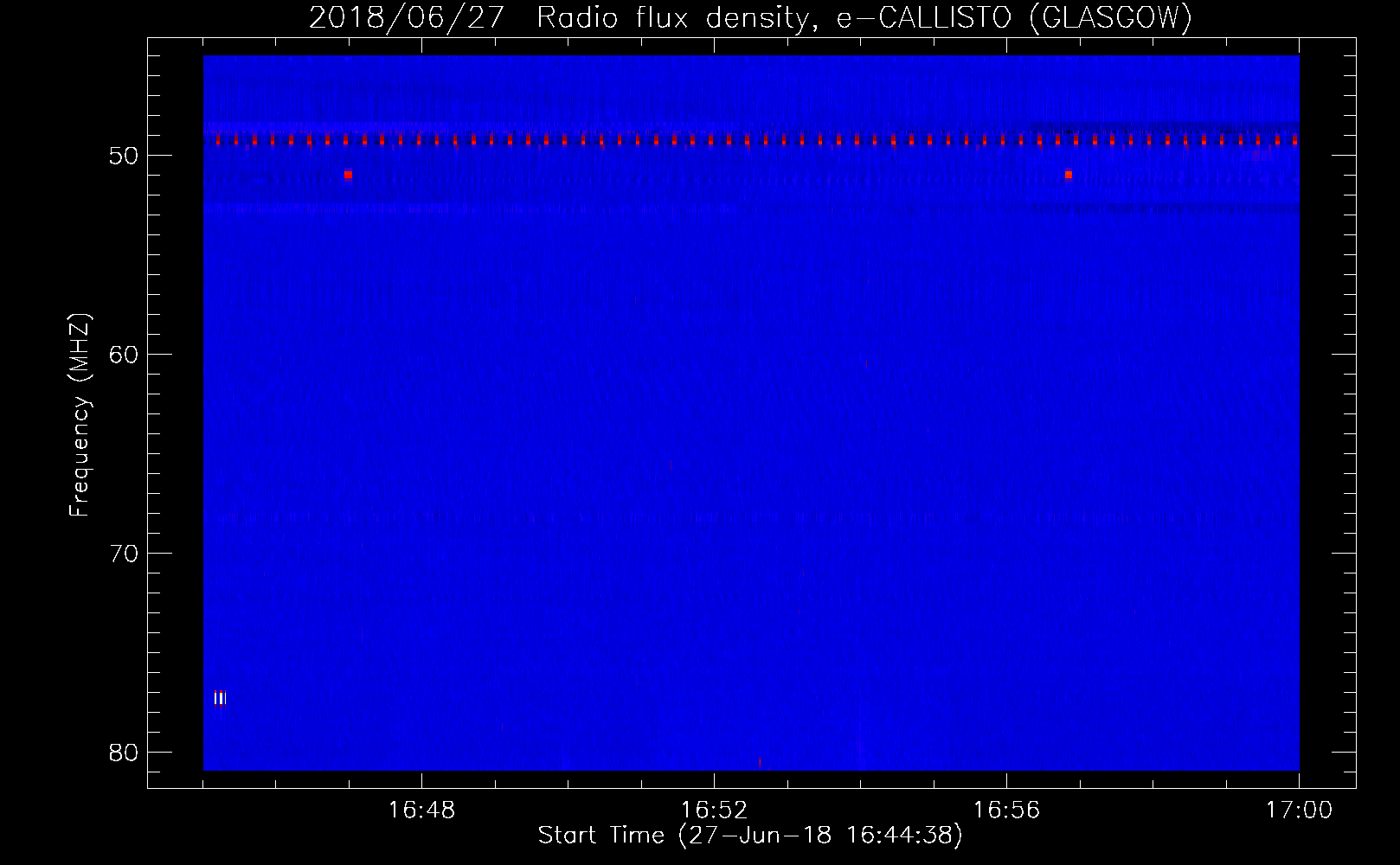Click the 70 MHz frequency tick label

pos(124,554)
